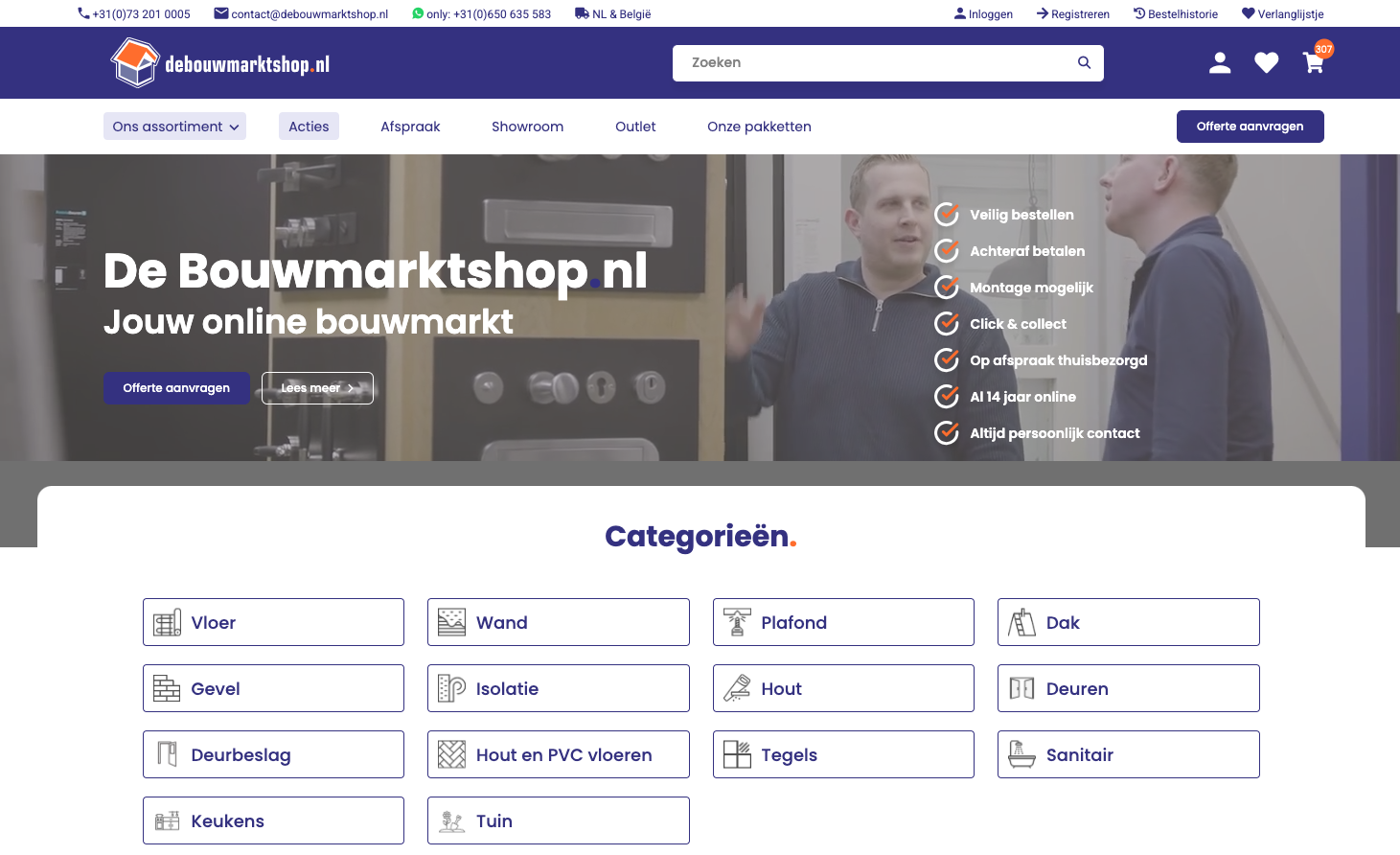Click the Lees meer button
Viewport: 1400px width, 855px height.
click(x=317, y=388)
